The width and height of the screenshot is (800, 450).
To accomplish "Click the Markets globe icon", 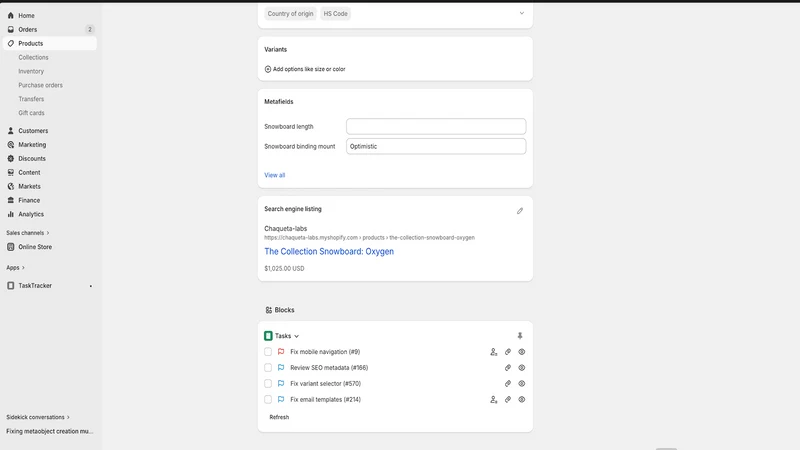I will coord(11,186).
